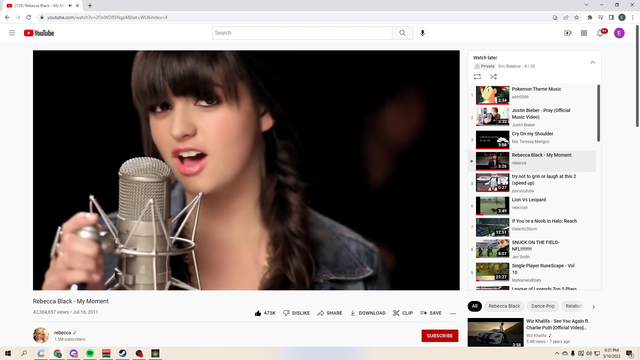The height and width of the screenshot is (360, 640).
Task: Click the Dislike button
Action: point(296,313)
